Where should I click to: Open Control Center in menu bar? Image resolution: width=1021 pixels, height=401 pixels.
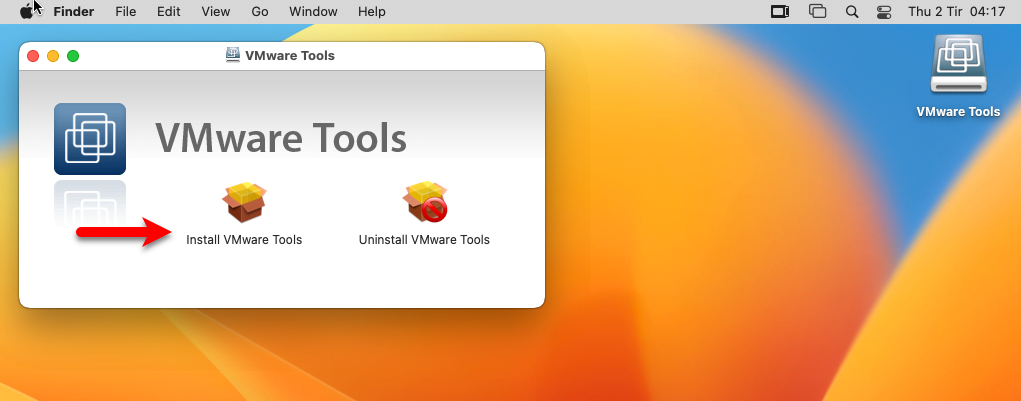(x=885, y=12)
